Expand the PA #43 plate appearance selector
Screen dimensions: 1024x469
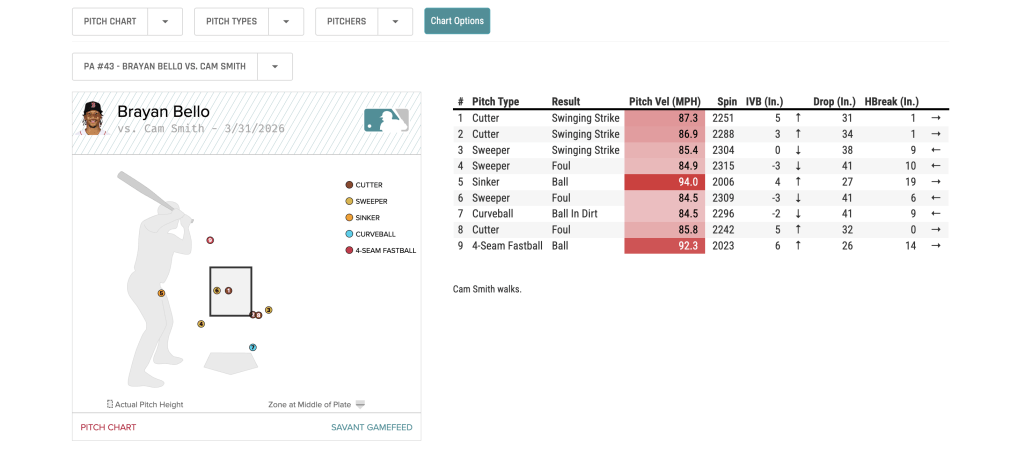tap(275, 67)
